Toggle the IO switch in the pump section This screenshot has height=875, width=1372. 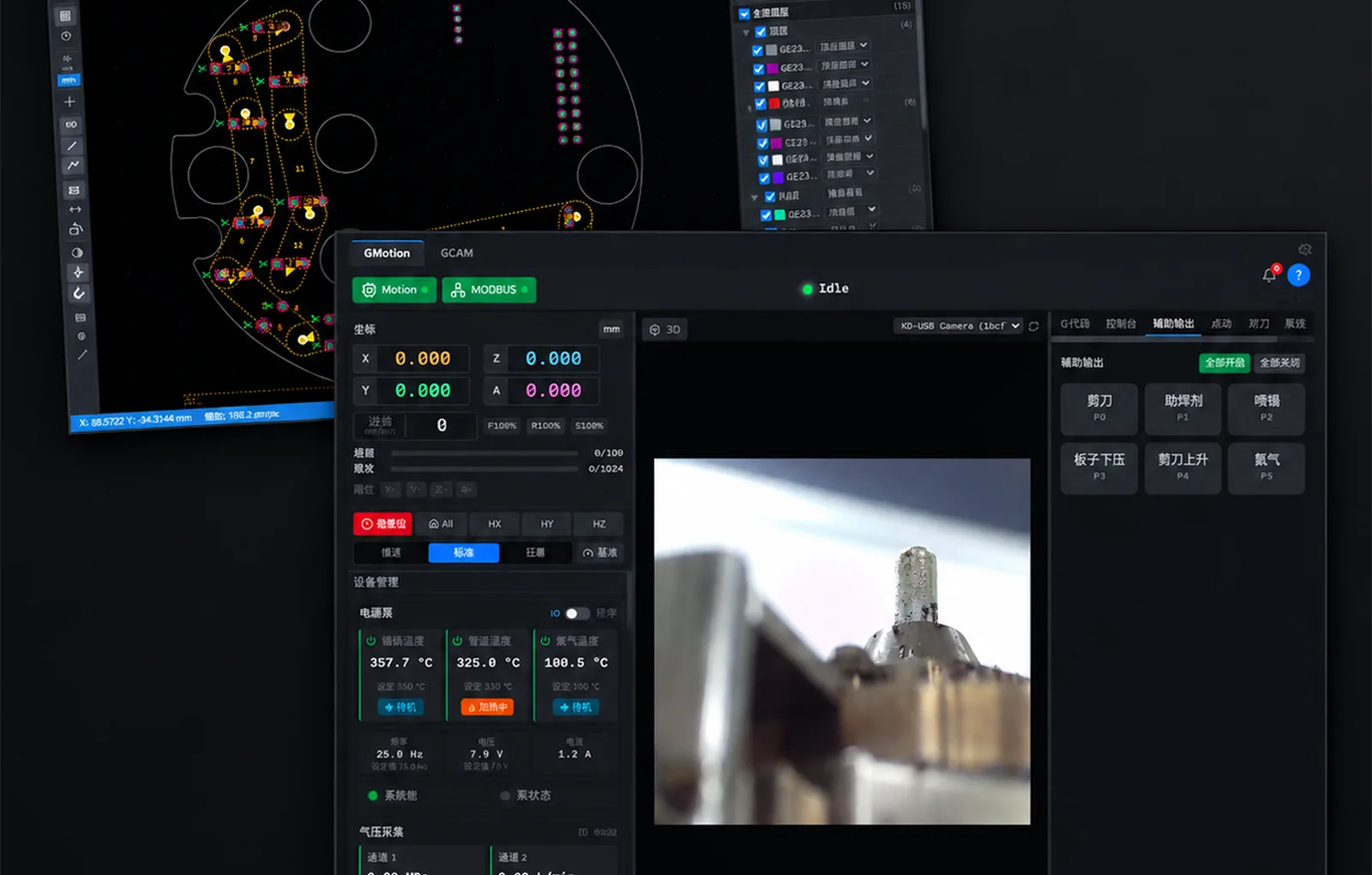pyautogui.click(x=577, y=613)
